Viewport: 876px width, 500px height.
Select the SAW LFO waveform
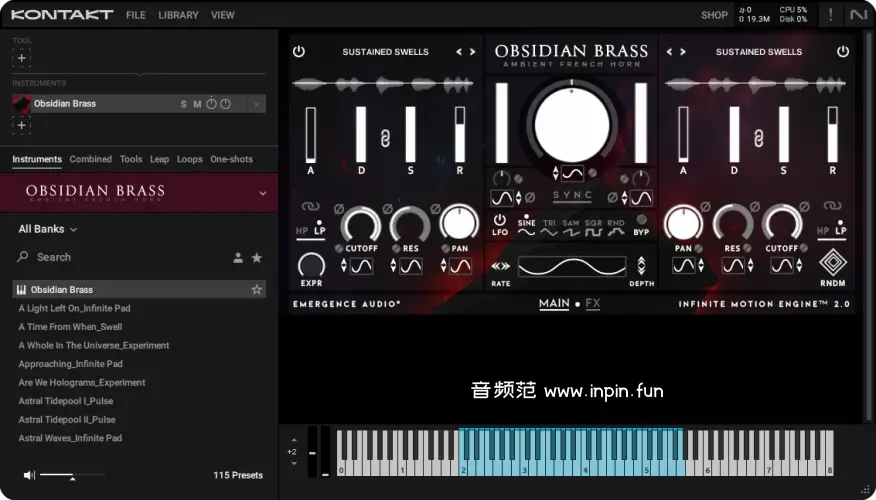571,227
